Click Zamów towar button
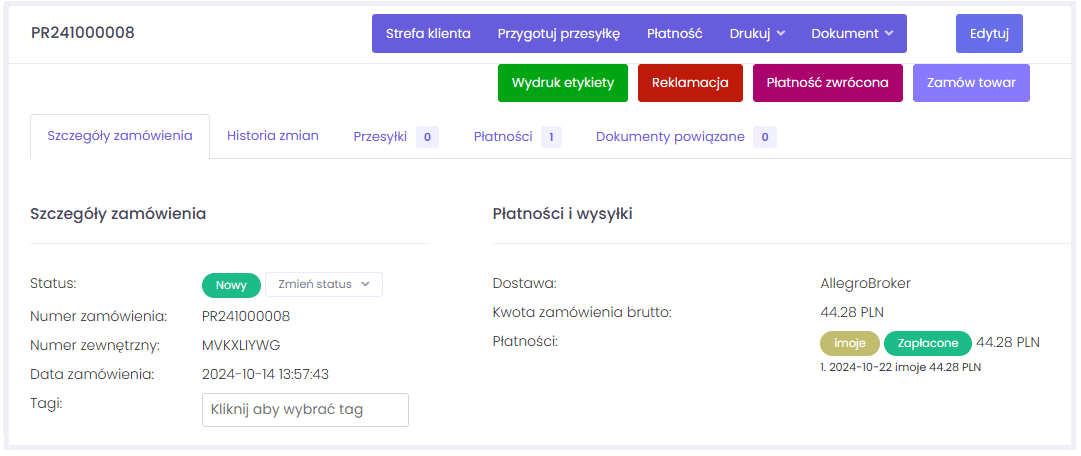 [971, 83]
